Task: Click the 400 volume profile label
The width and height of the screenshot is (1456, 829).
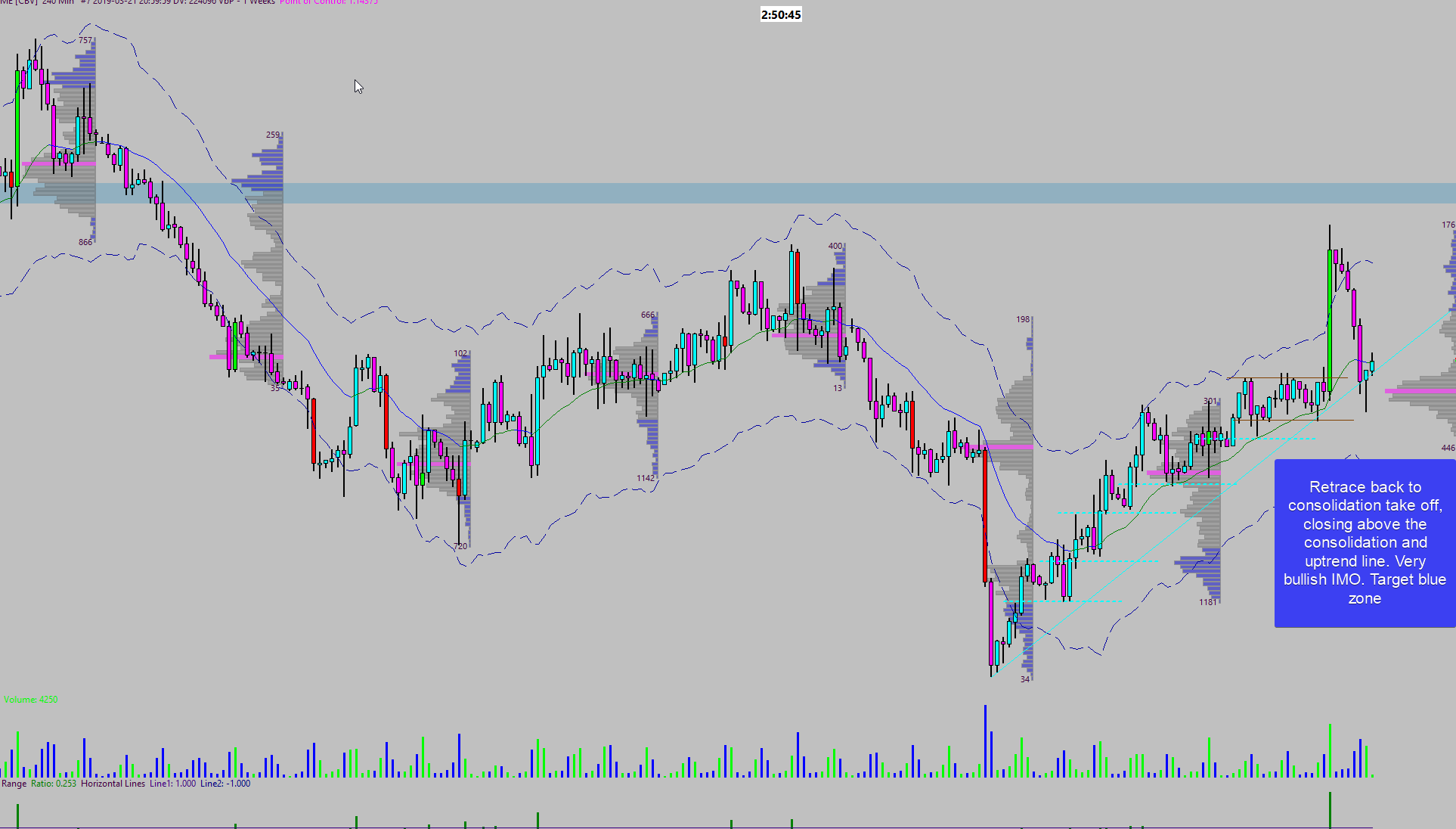Action: point(835,246)
